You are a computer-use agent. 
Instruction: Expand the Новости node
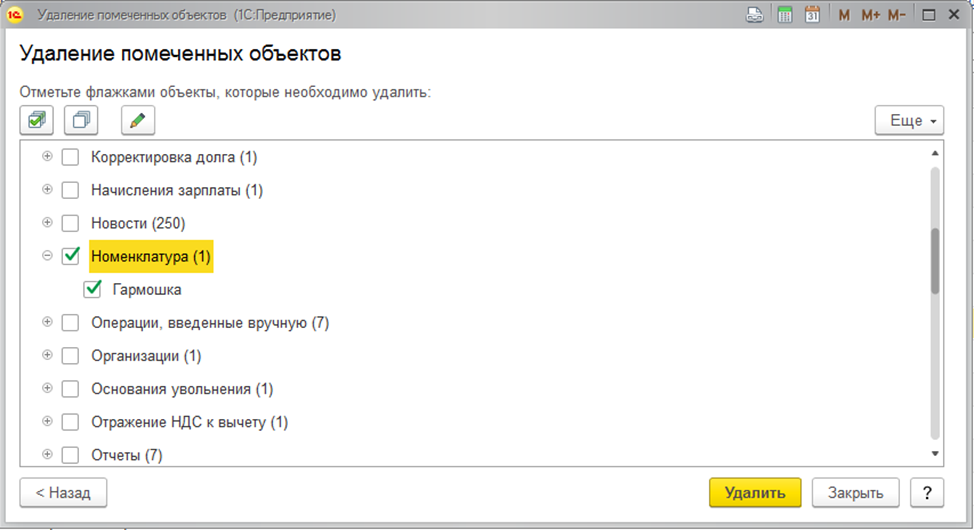(x=47, y=222)
